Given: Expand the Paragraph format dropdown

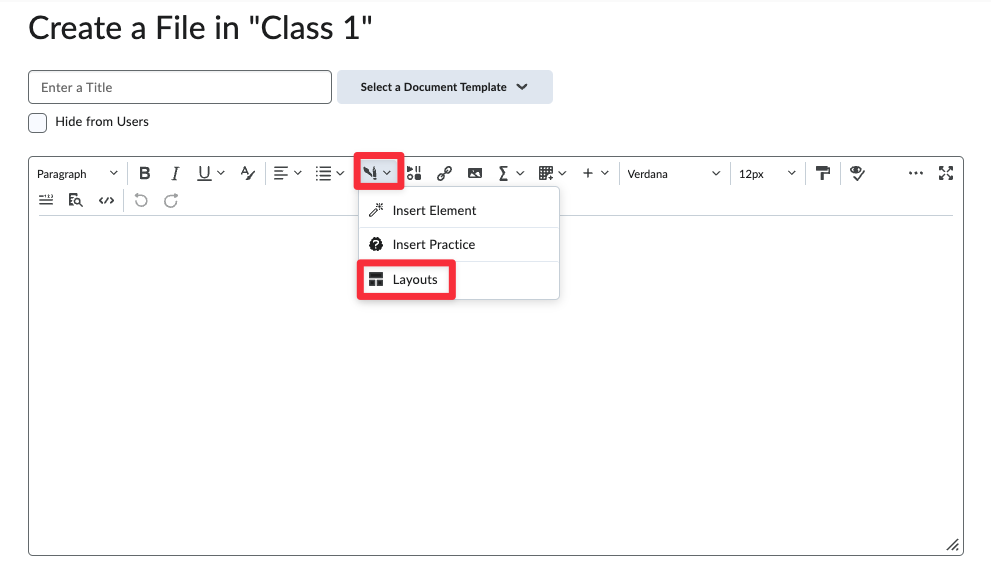Looking at the screenshot, I should coord(78,173).
